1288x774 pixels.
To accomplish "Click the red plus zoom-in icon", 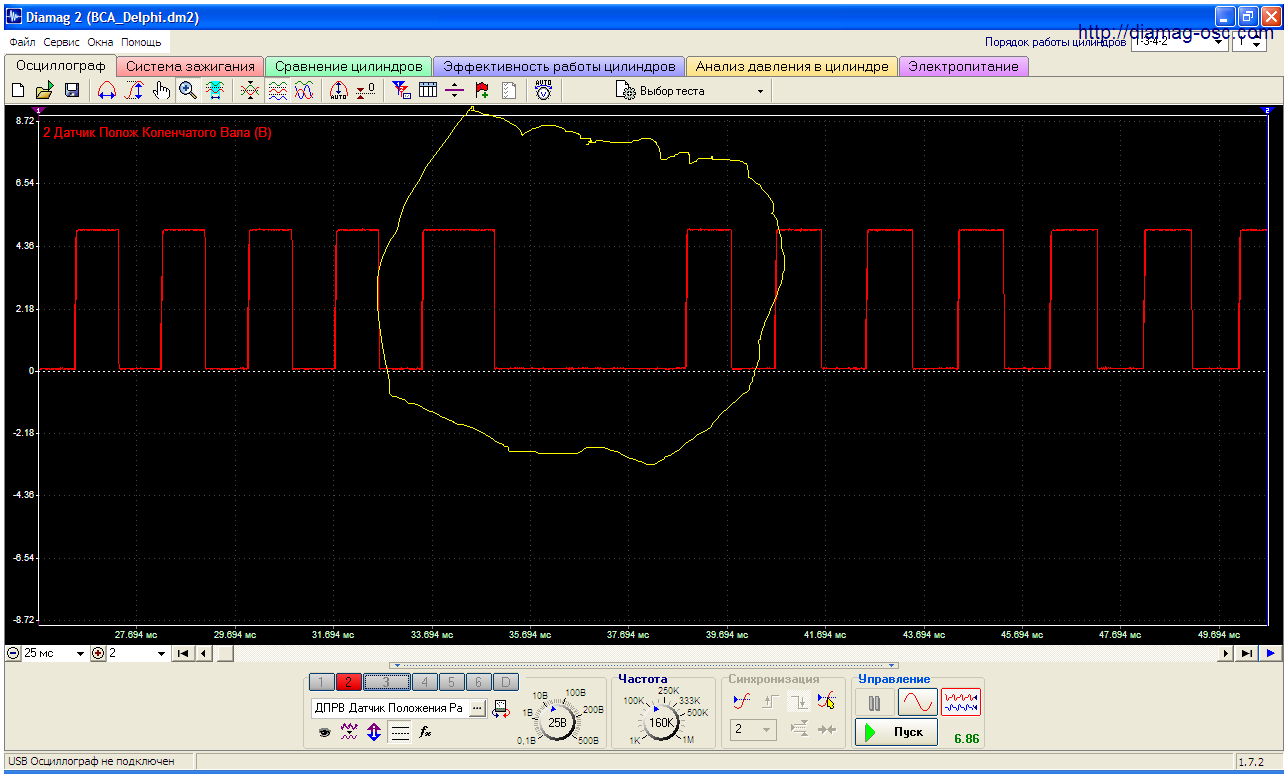I will (98, 653).
